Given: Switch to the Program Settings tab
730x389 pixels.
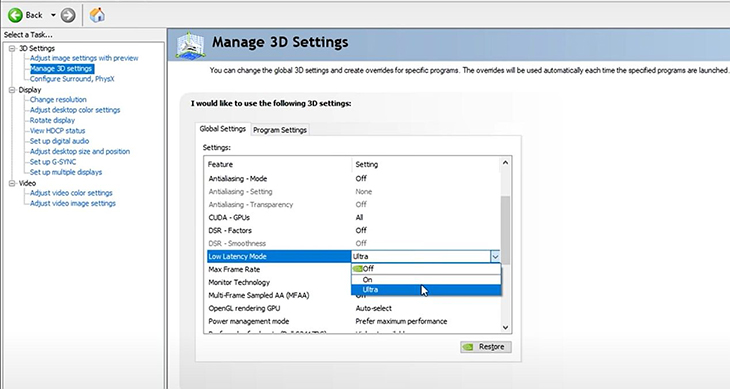Looking at the screenshot, I should [280, 130].
